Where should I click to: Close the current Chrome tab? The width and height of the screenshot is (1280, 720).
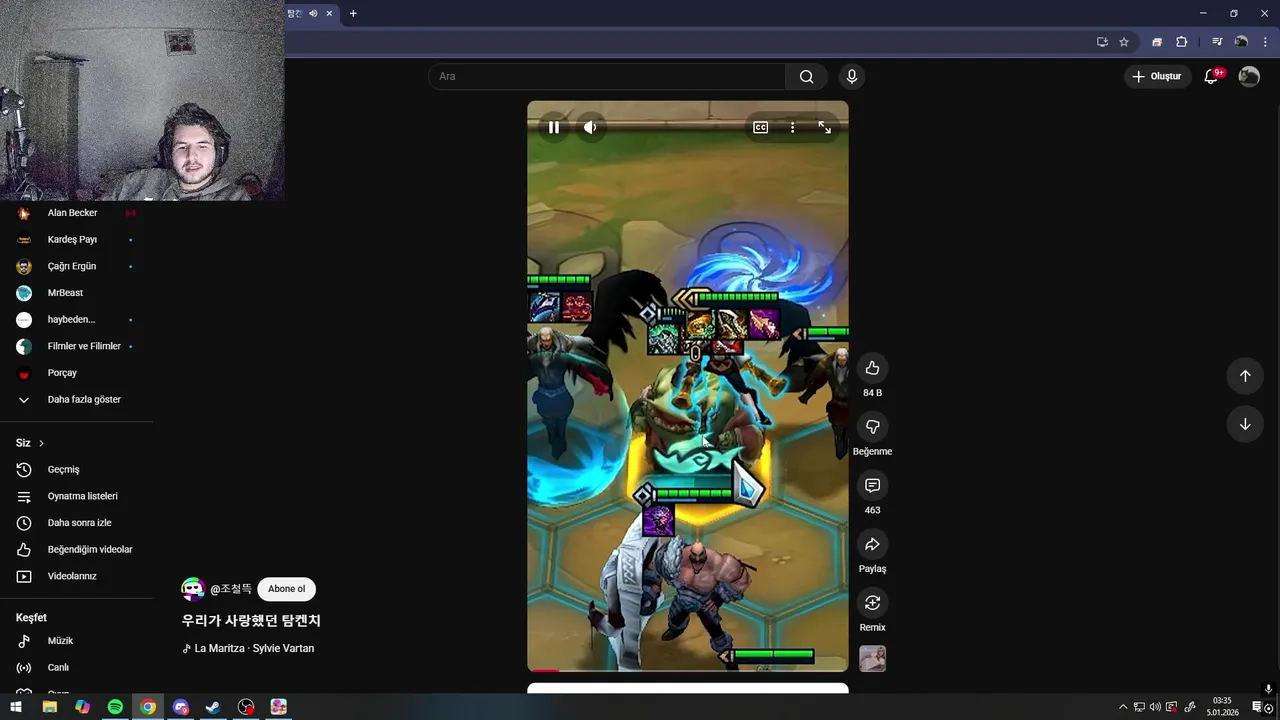coord(329,13)
